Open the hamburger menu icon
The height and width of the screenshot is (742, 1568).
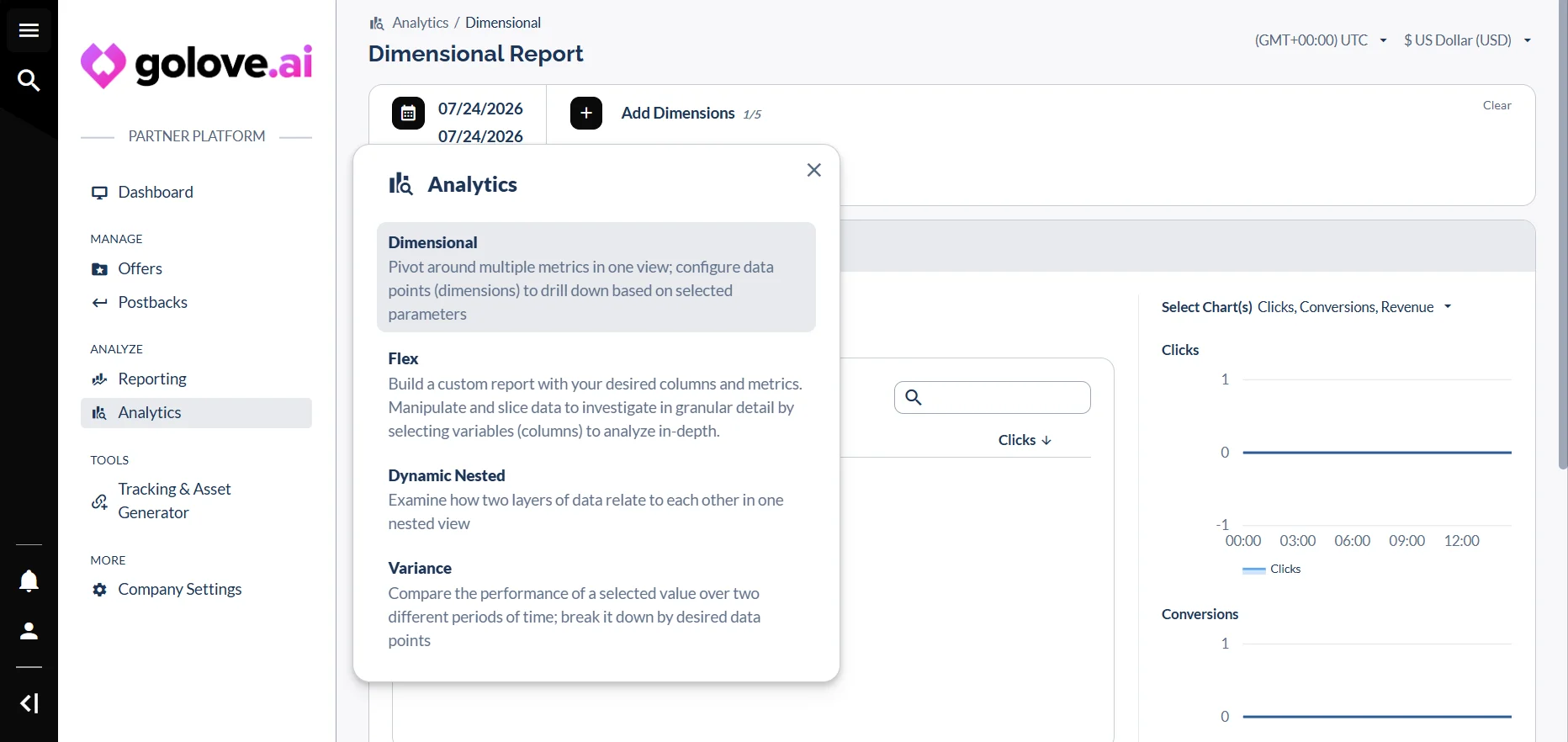[x=29, y=31]
